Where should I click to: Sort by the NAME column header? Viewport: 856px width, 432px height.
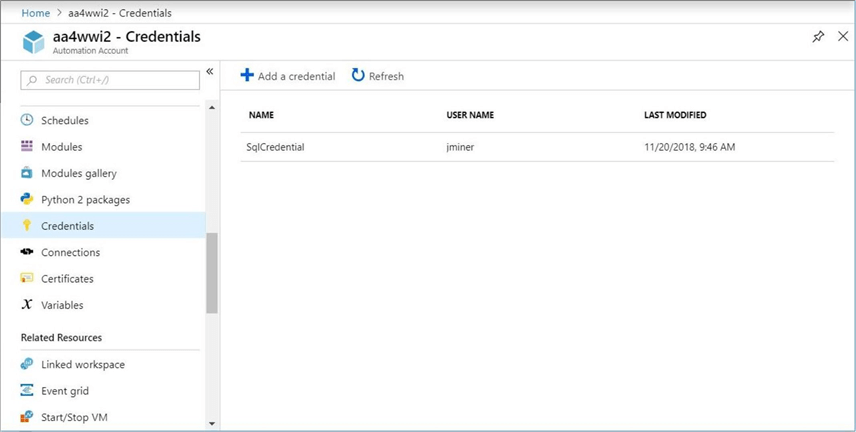261,115
